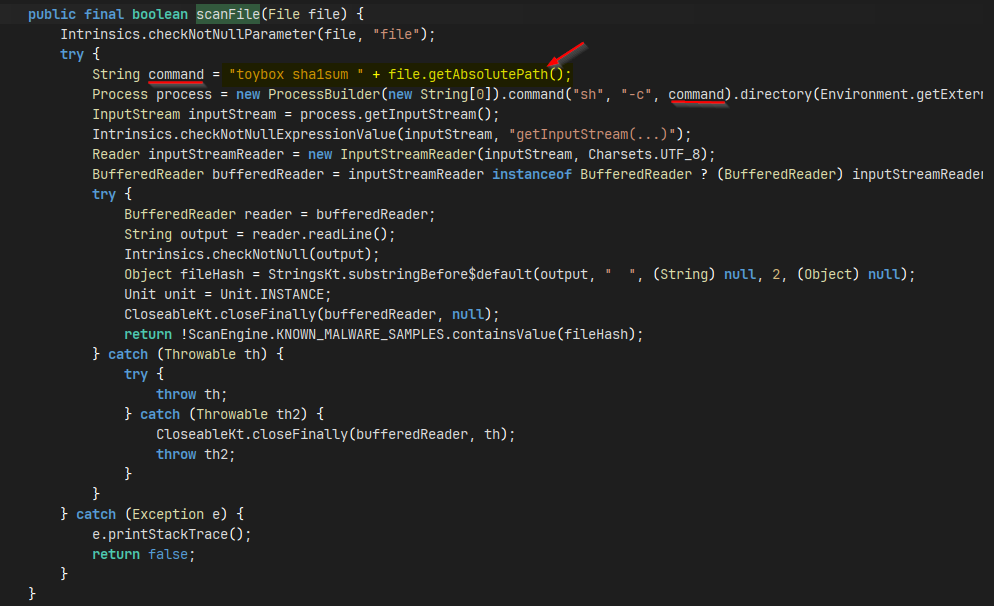Click the fileHash variable declaration

(212, 274)
